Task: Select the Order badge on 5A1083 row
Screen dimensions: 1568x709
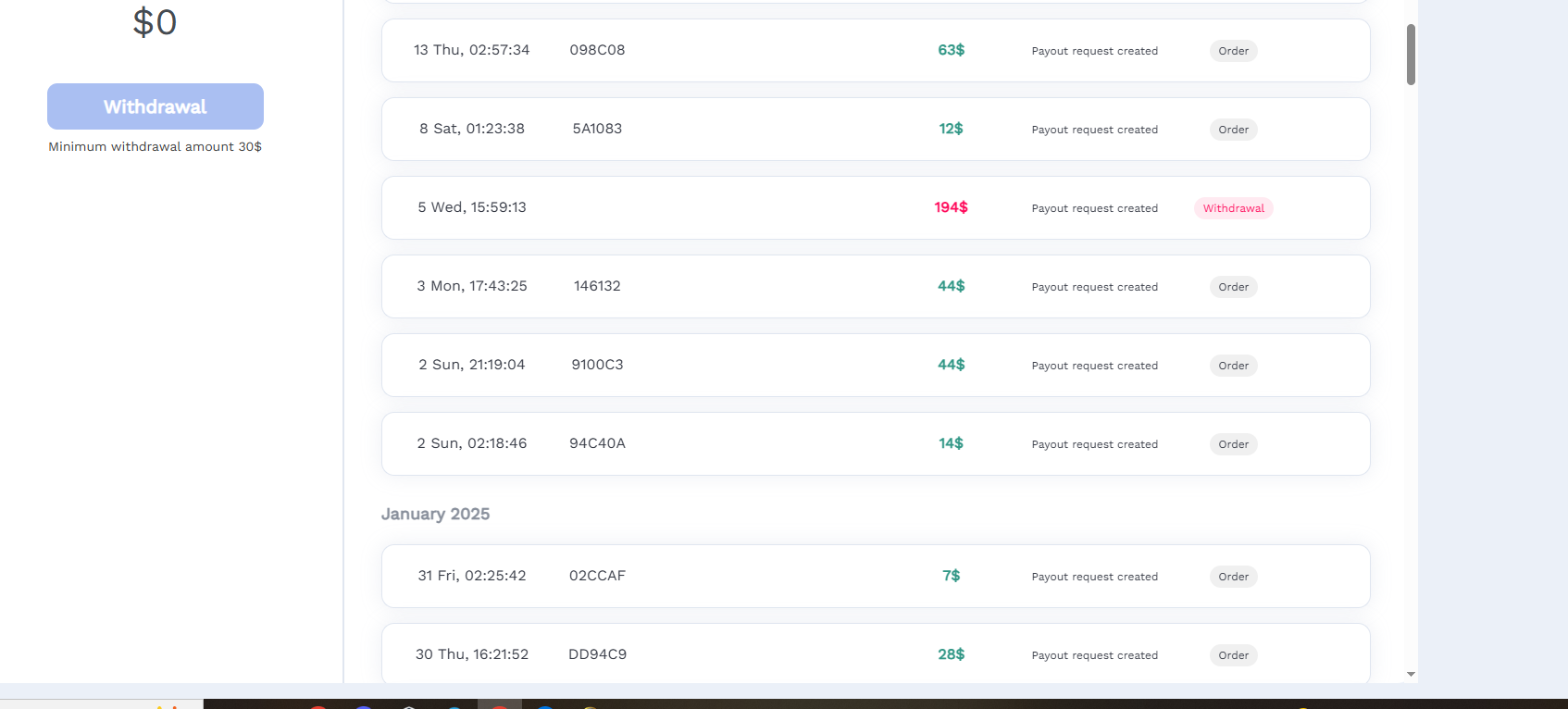Action: pyautogui.click(x=1233, y=130)
